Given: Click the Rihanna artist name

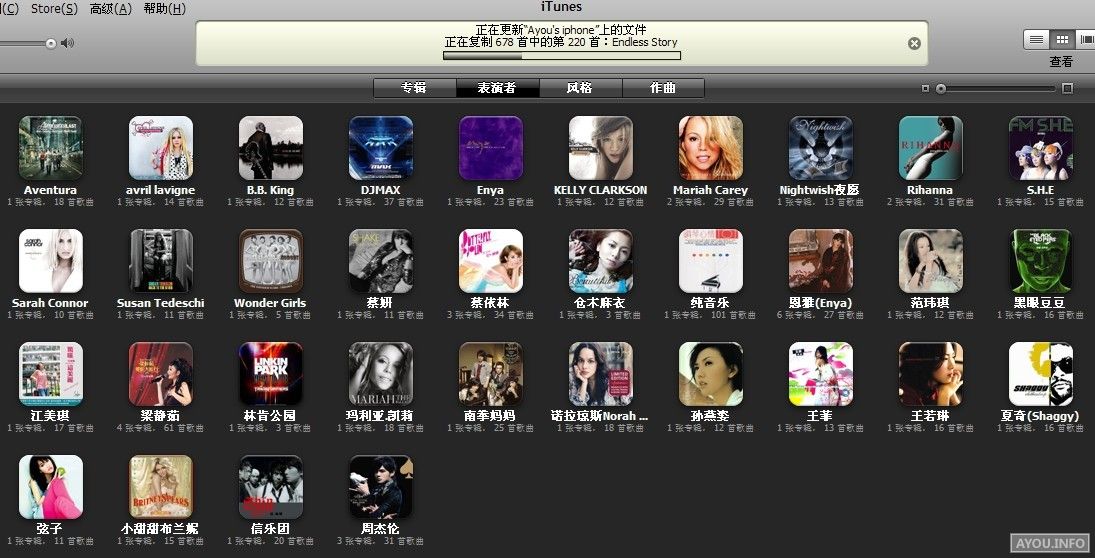Looking at the screenshot, I should pos(930,190).
